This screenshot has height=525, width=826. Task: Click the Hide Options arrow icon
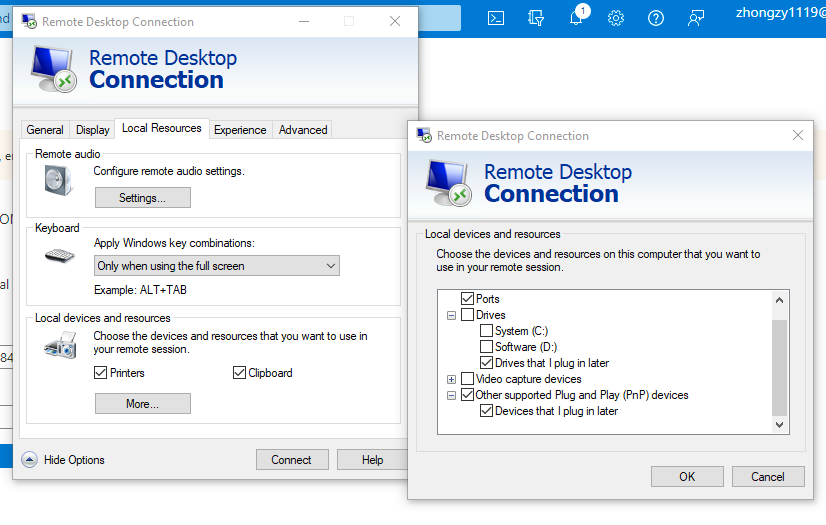point(30,460)
